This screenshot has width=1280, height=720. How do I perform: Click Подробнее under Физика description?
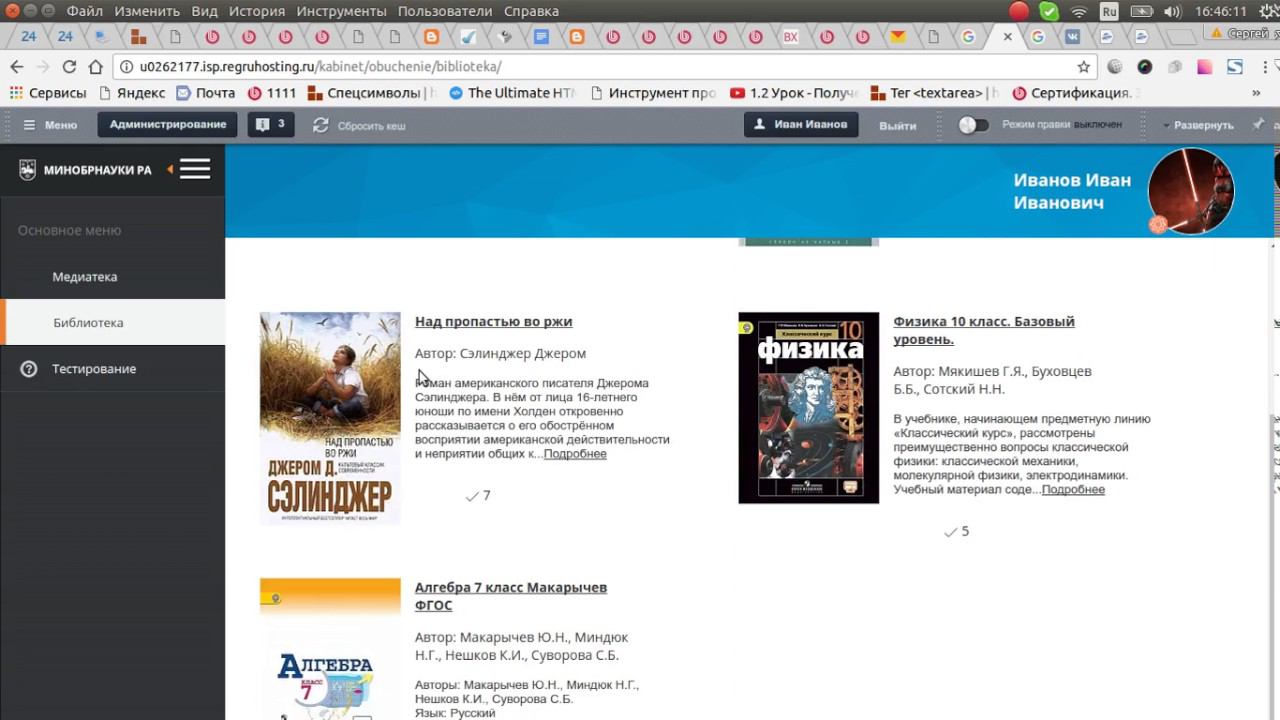click(x=1073, y=490)
